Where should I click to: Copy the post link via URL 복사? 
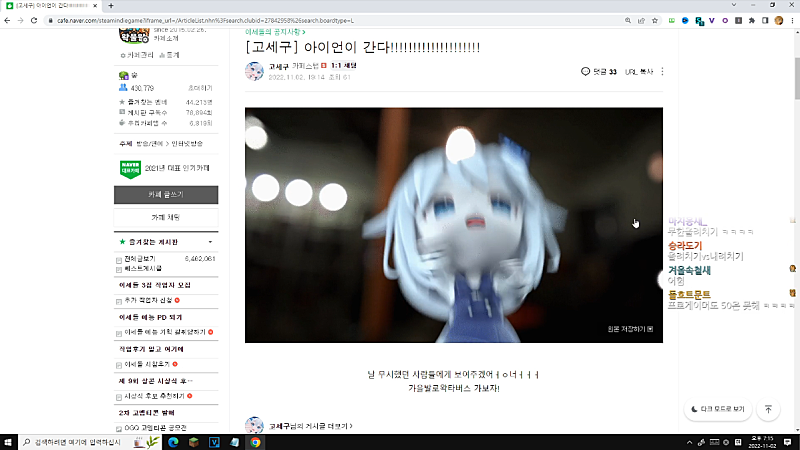(x=639, y=72)
